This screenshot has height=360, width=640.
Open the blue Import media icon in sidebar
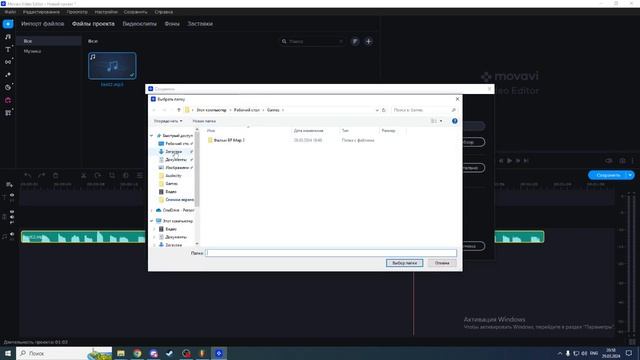pyautogui.click(x=8, y=24)
